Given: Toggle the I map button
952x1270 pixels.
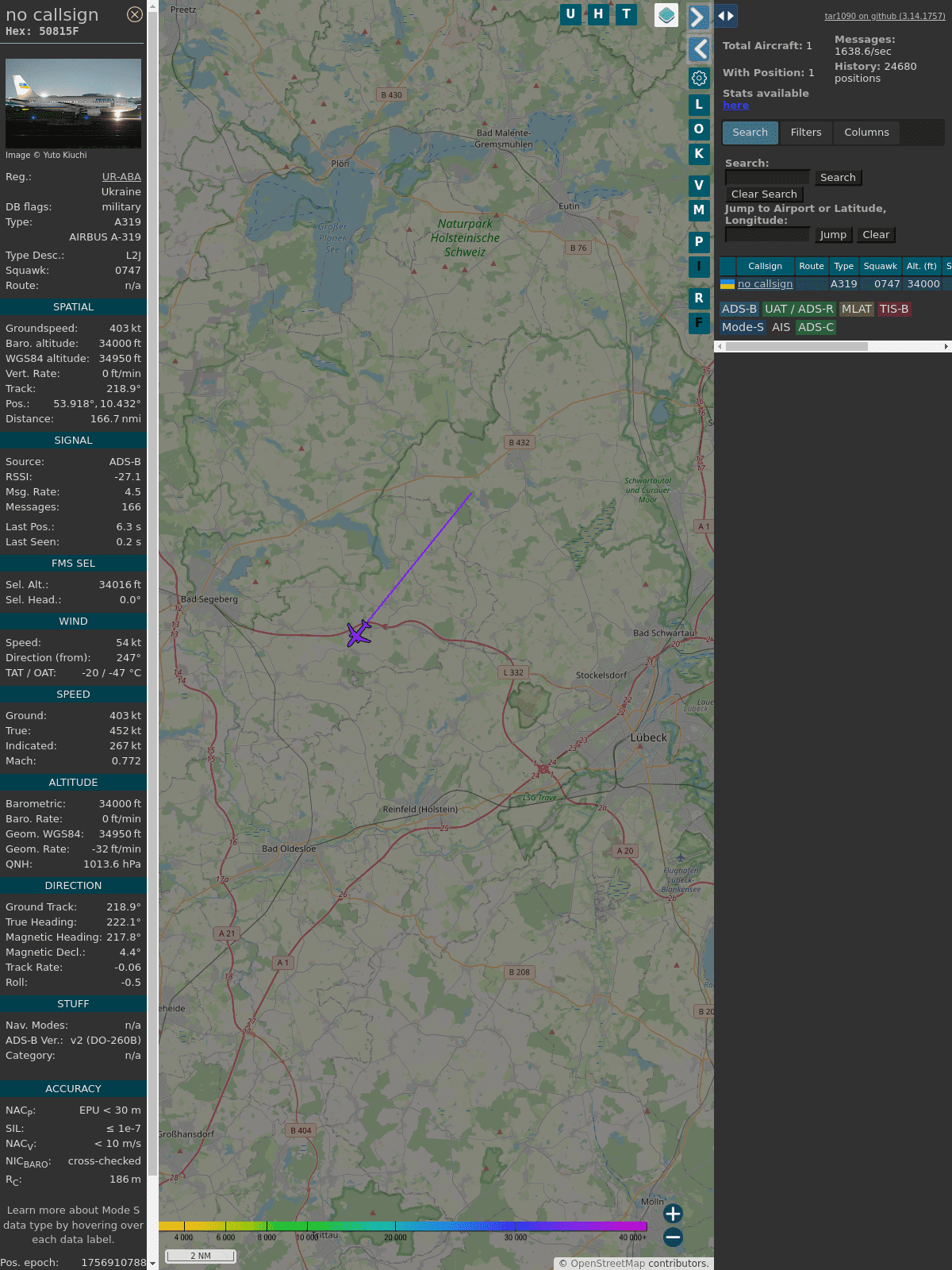Looking at the screenshot, I should point(699,267).
